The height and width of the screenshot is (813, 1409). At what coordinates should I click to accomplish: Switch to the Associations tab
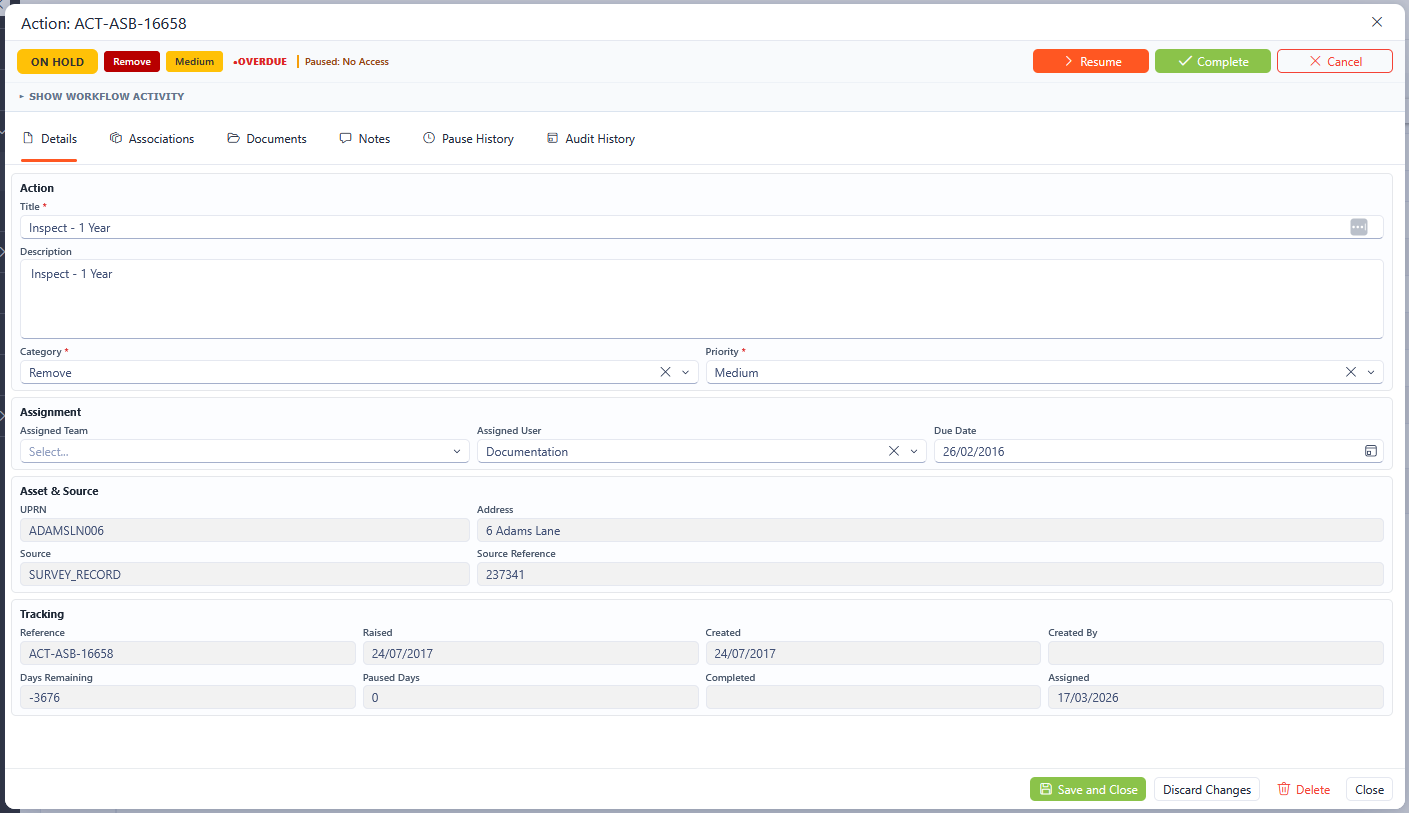pyautogui.click(x=152, y=139)
